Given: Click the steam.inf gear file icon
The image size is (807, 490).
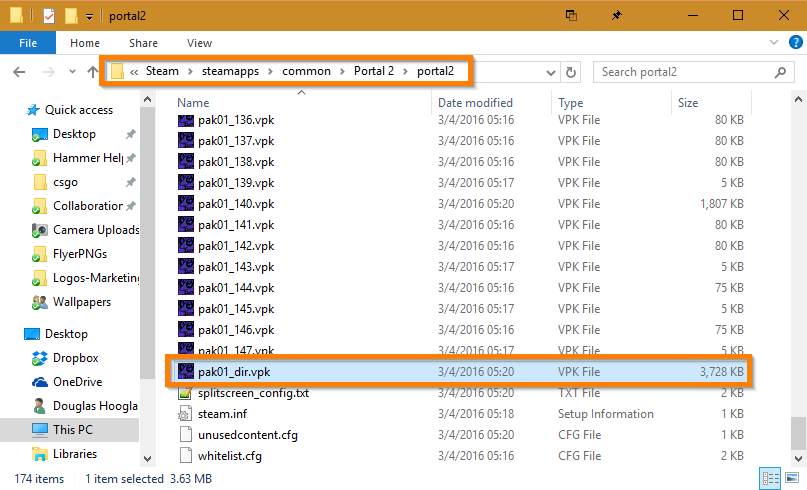Looking at the screenshot, I should (185, 414).
